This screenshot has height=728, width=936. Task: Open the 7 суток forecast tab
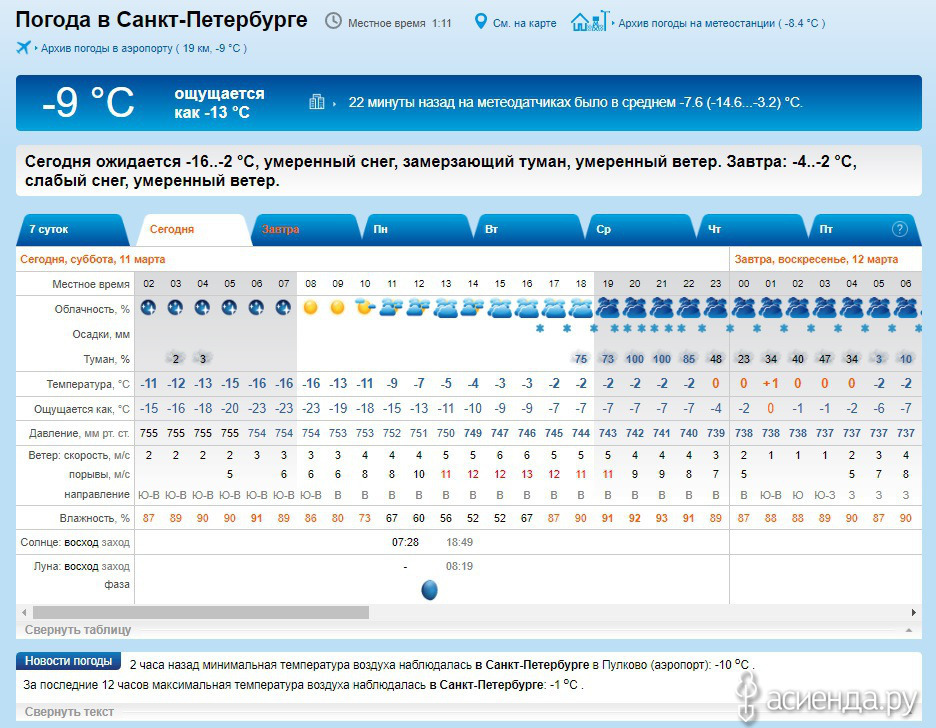pos(72,229)
